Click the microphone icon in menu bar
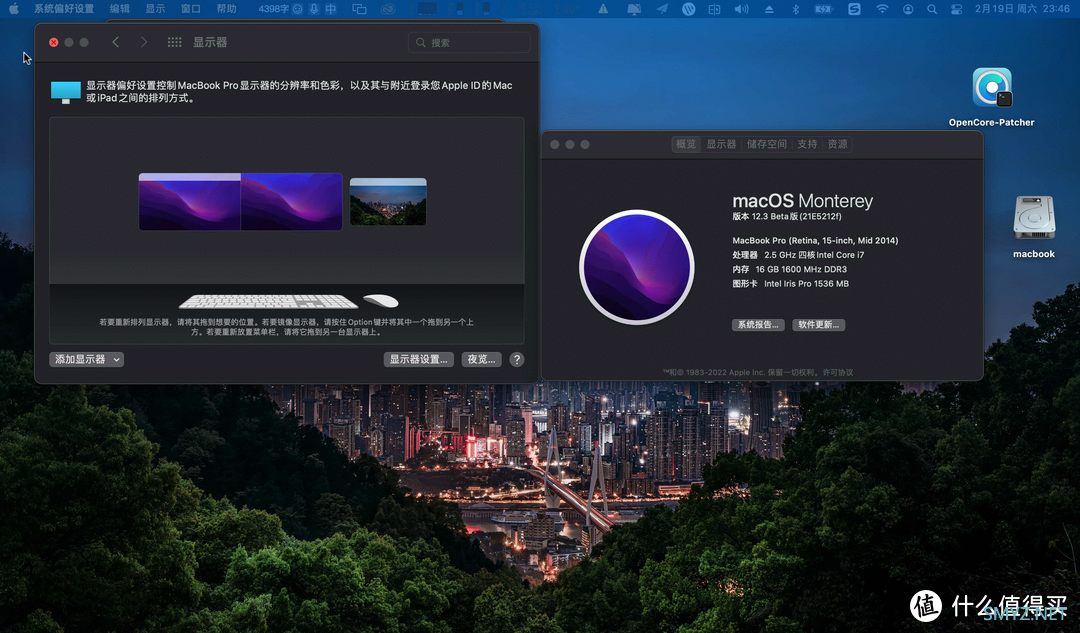 [x=314, y=9]
